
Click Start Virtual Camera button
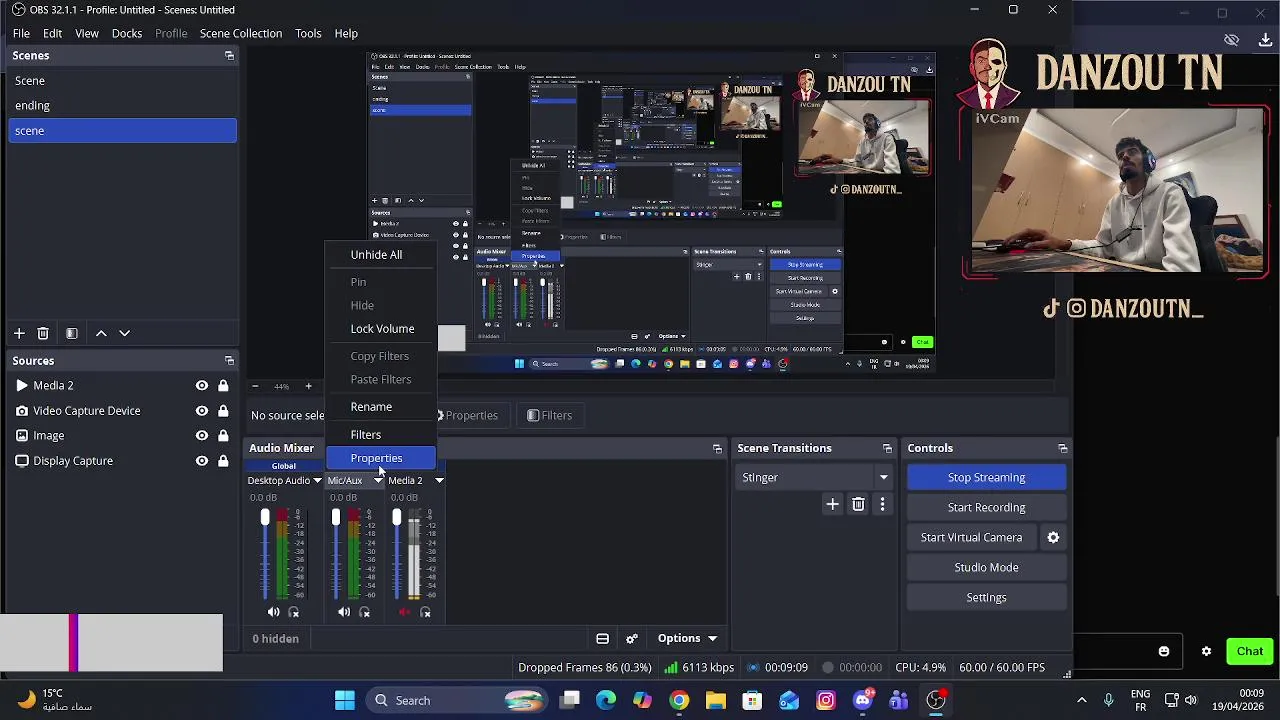coord(972,537)
